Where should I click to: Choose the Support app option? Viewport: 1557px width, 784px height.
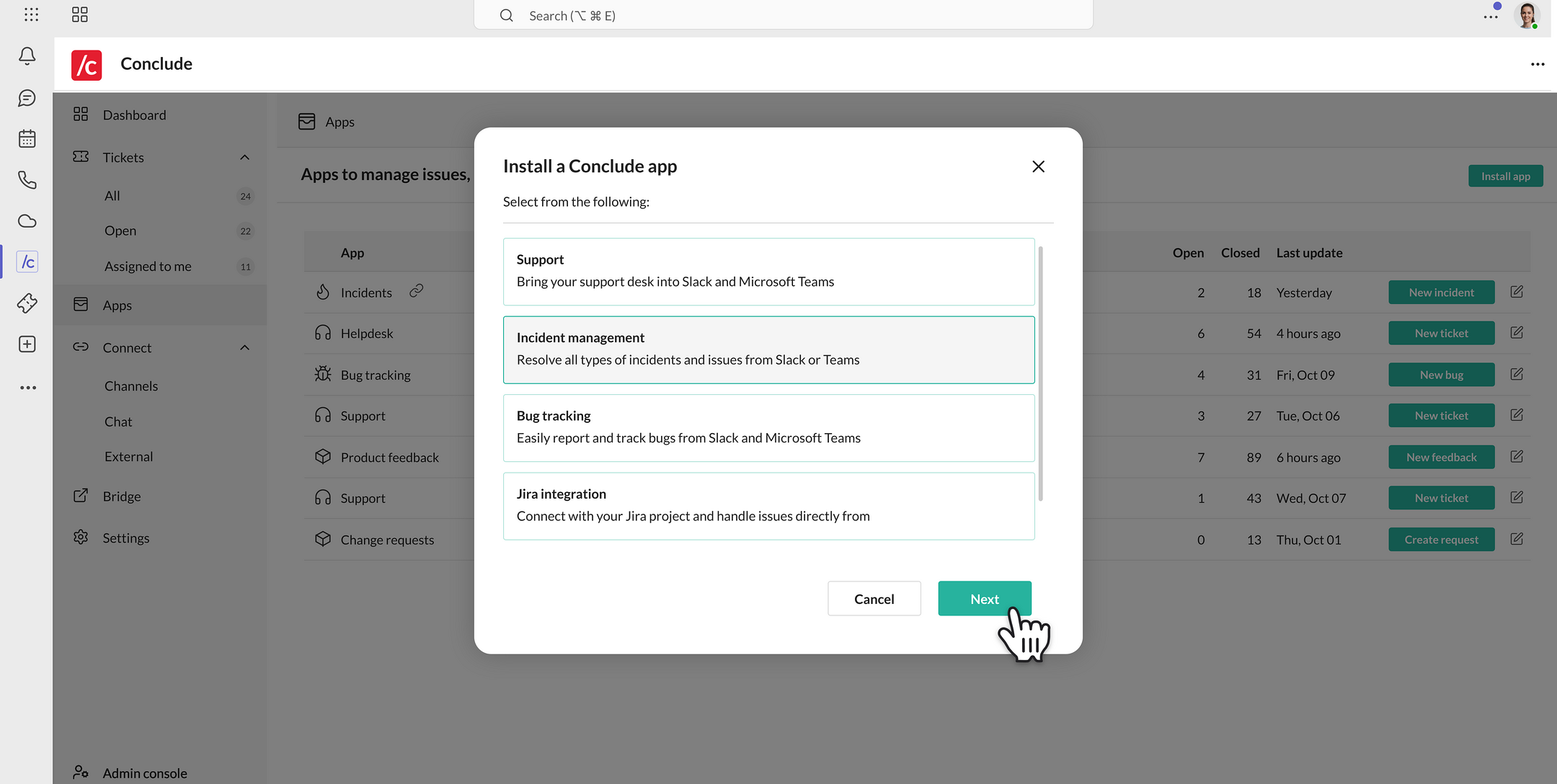point(769,272)
